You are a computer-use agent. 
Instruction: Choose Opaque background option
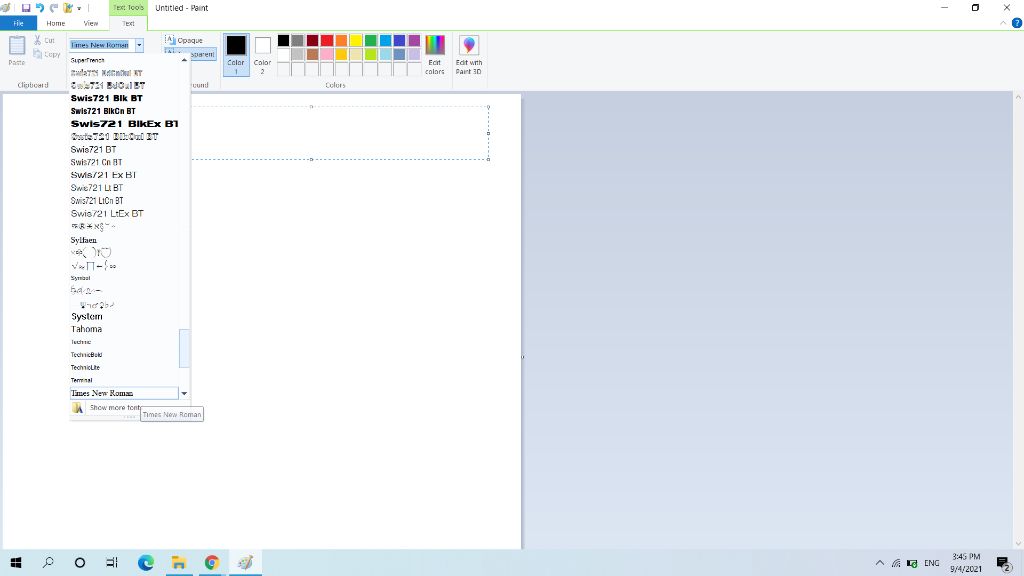tap(184, 40)
